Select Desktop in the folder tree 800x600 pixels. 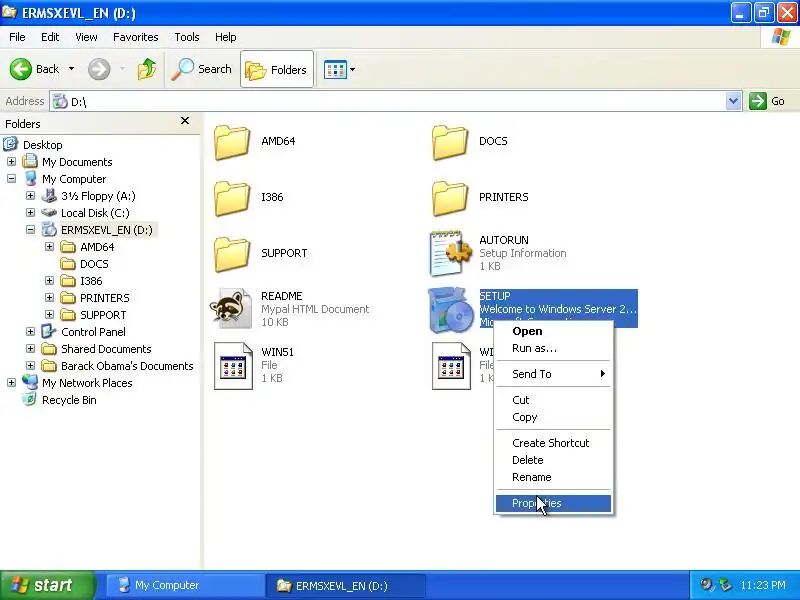pos(43,145)
